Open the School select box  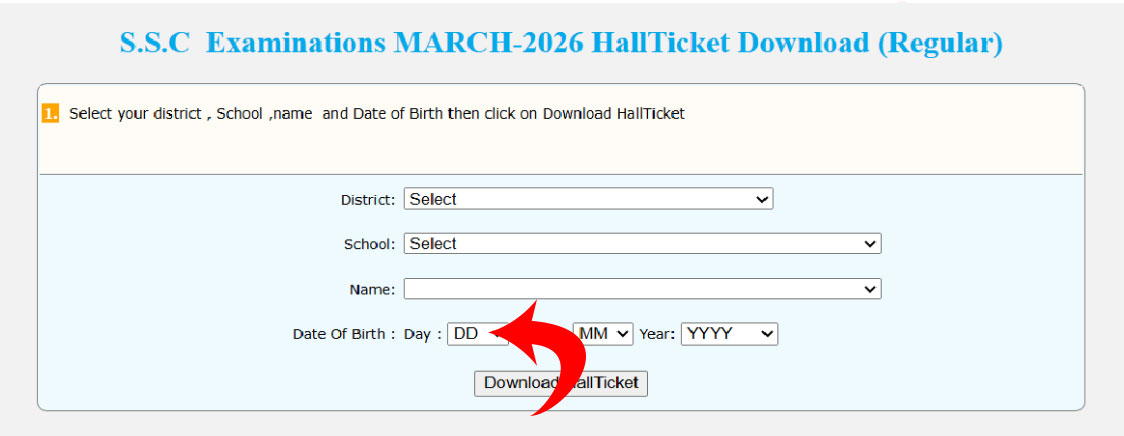pos(642,244)
